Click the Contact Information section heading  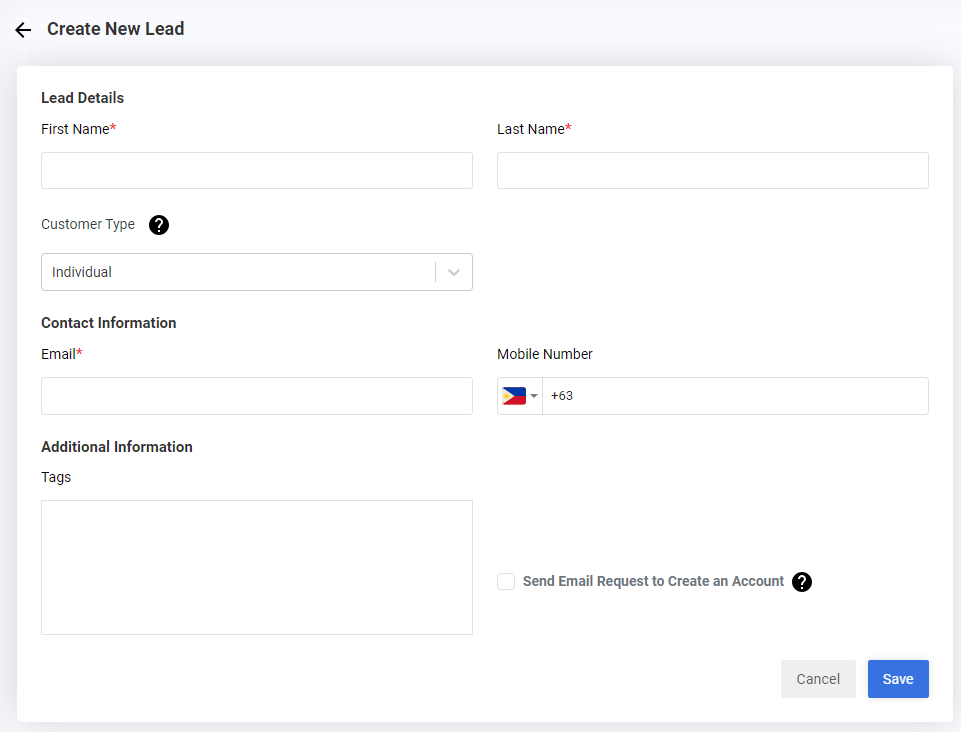109,323
